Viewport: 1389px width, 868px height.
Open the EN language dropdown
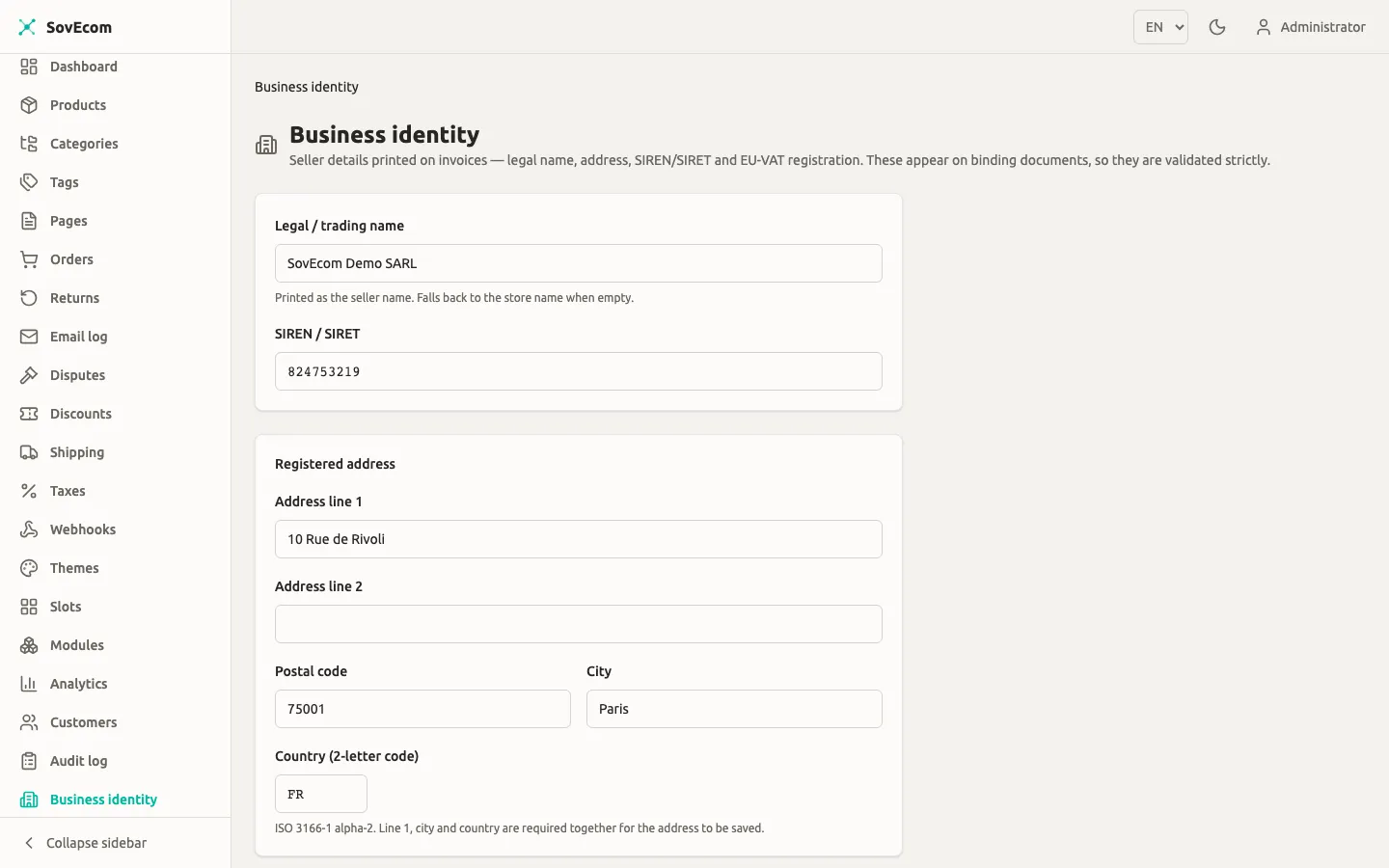(1160, 27)
